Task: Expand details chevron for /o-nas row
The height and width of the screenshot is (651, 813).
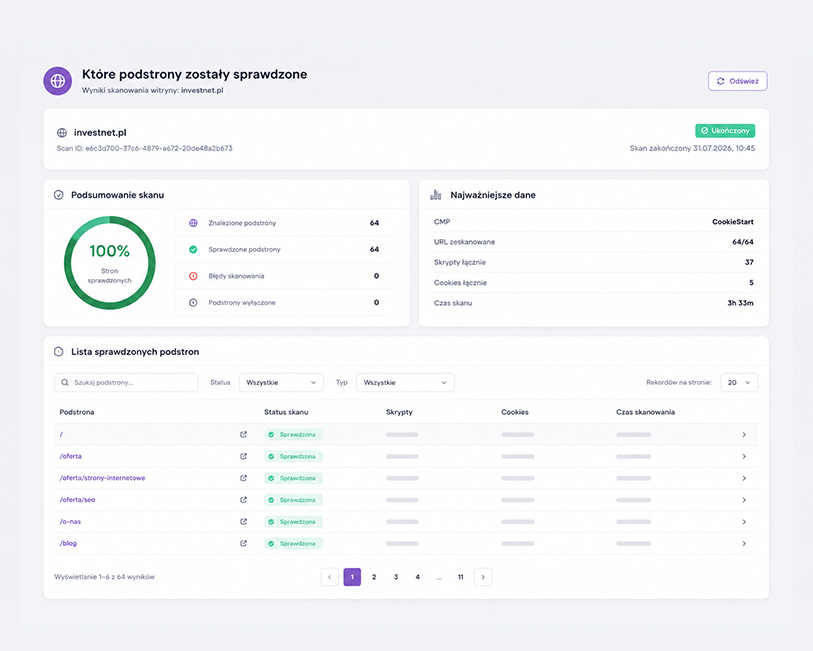Action: pos(744,521)
